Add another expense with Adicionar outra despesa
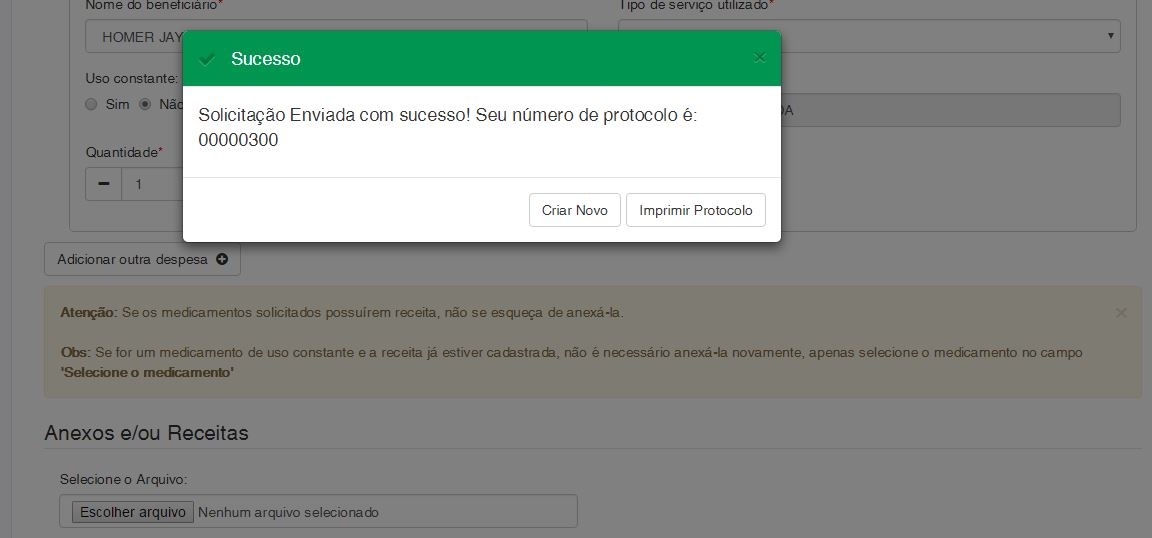 (143, 259)
